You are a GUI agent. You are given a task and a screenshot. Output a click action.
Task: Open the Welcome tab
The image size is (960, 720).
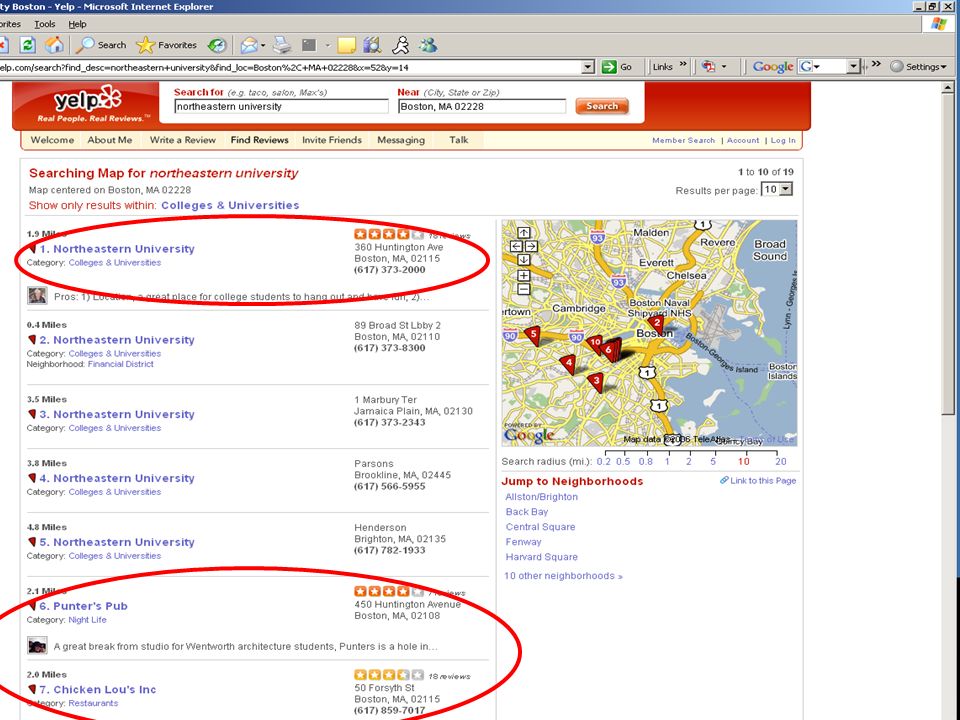click(52, 140)
